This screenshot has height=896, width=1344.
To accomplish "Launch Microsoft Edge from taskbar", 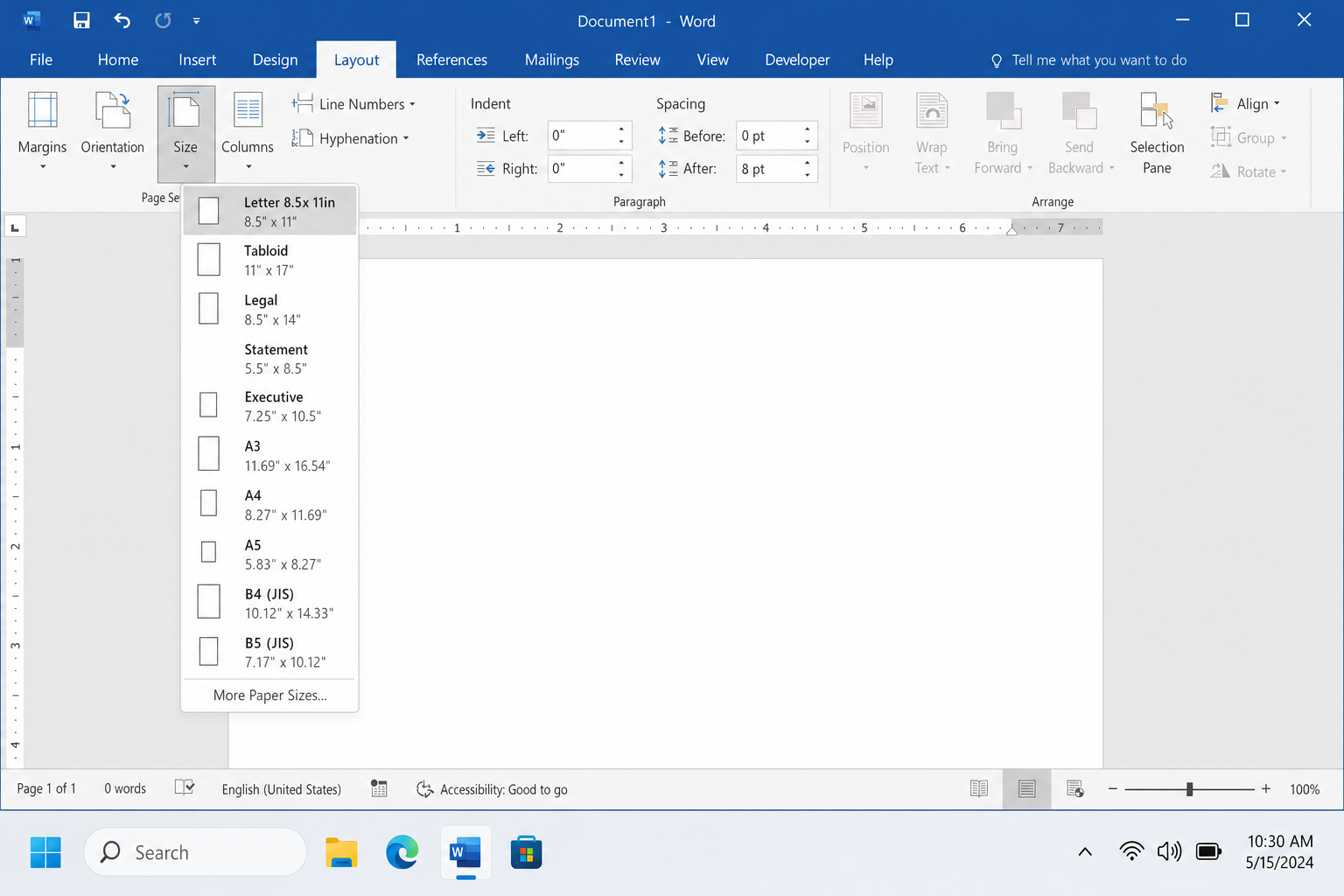I will (x=402, y=852).
